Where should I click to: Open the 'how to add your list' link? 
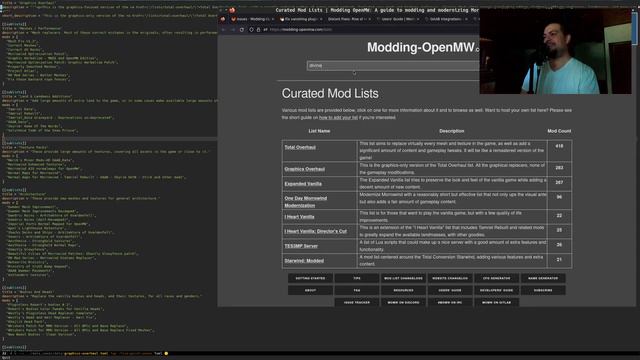coord(338,118)
